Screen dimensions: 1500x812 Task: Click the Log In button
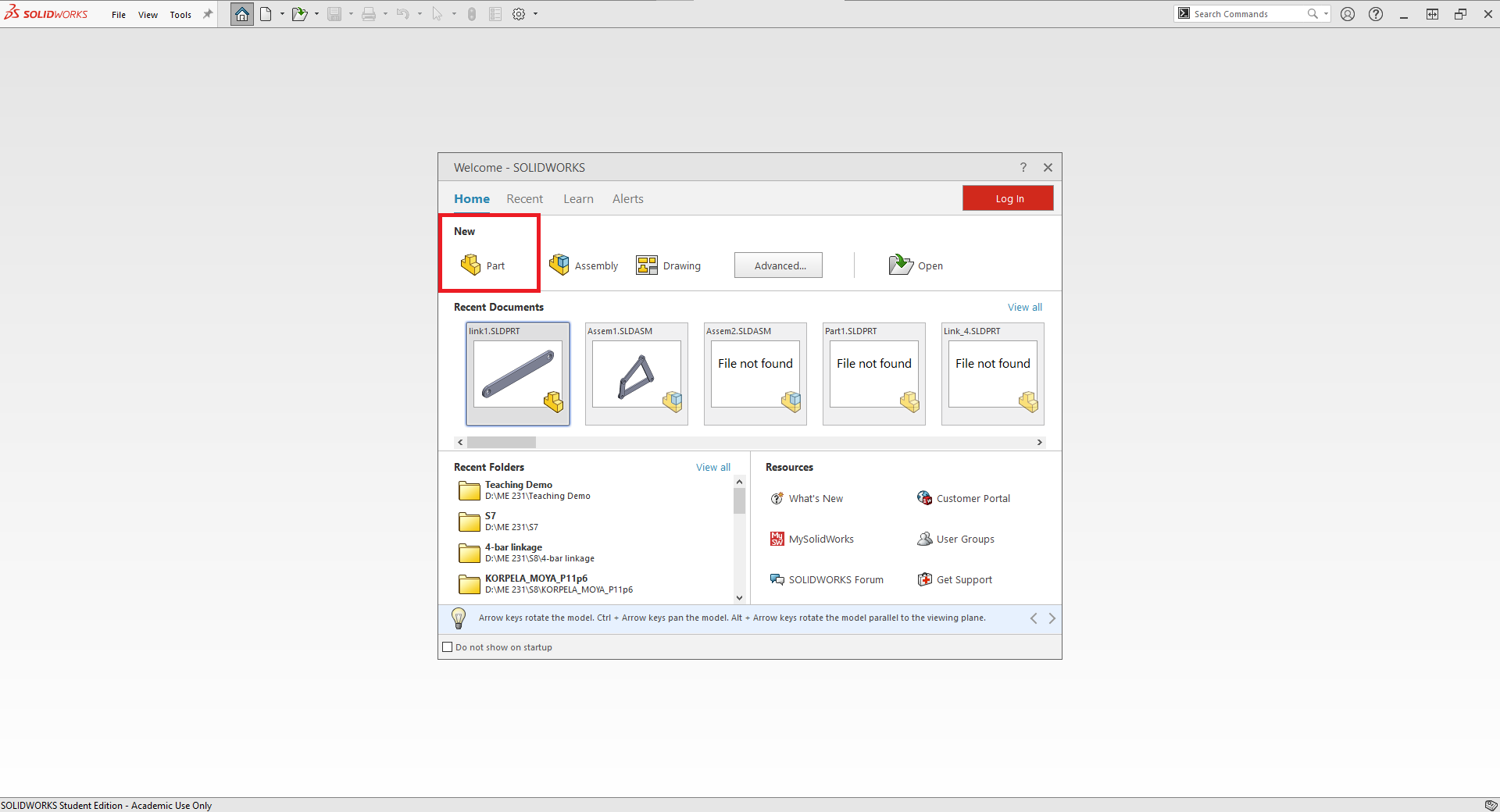click(1008, 198)
